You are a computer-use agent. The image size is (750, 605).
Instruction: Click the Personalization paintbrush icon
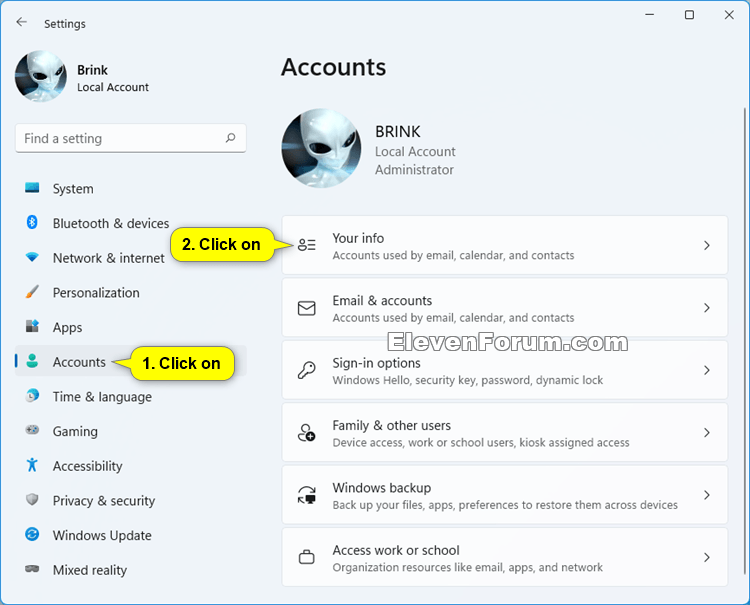[32, 292]
